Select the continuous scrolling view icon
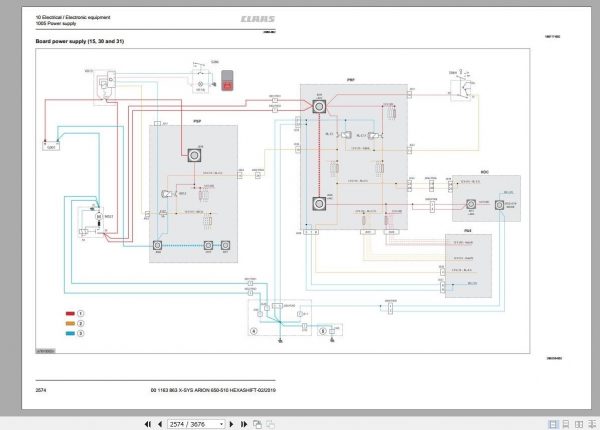 [x=564, y=423]
